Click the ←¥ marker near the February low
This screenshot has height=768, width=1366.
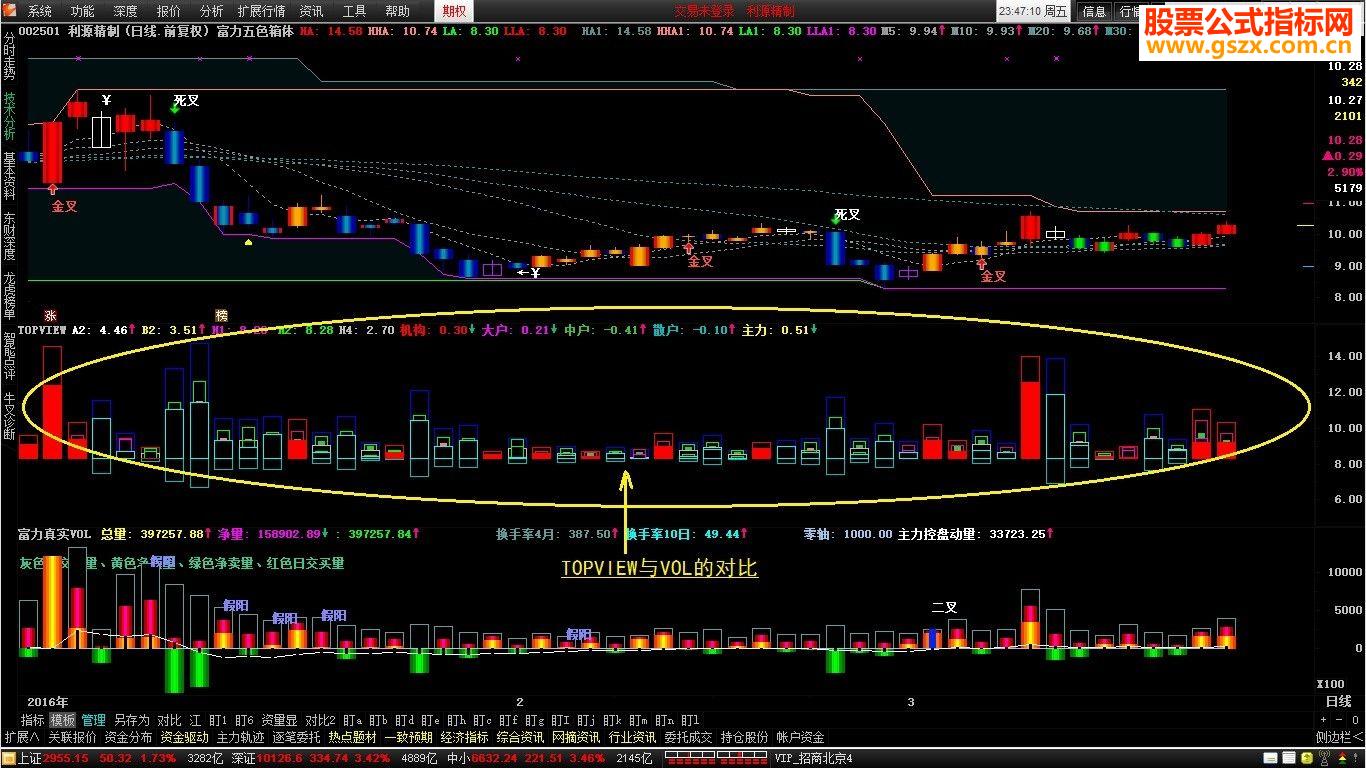coord(529,272)
